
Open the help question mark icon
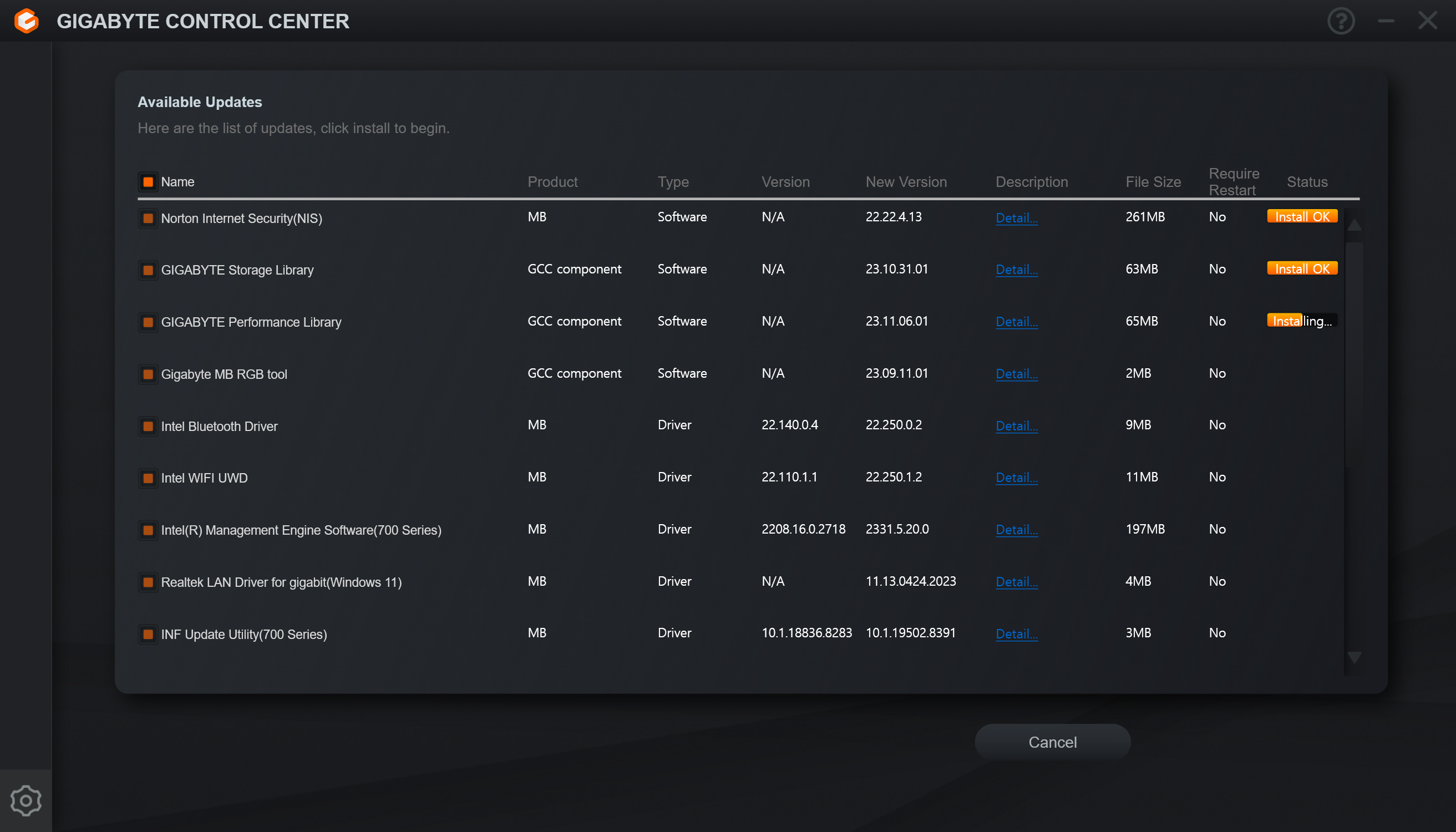[1341, 21]
